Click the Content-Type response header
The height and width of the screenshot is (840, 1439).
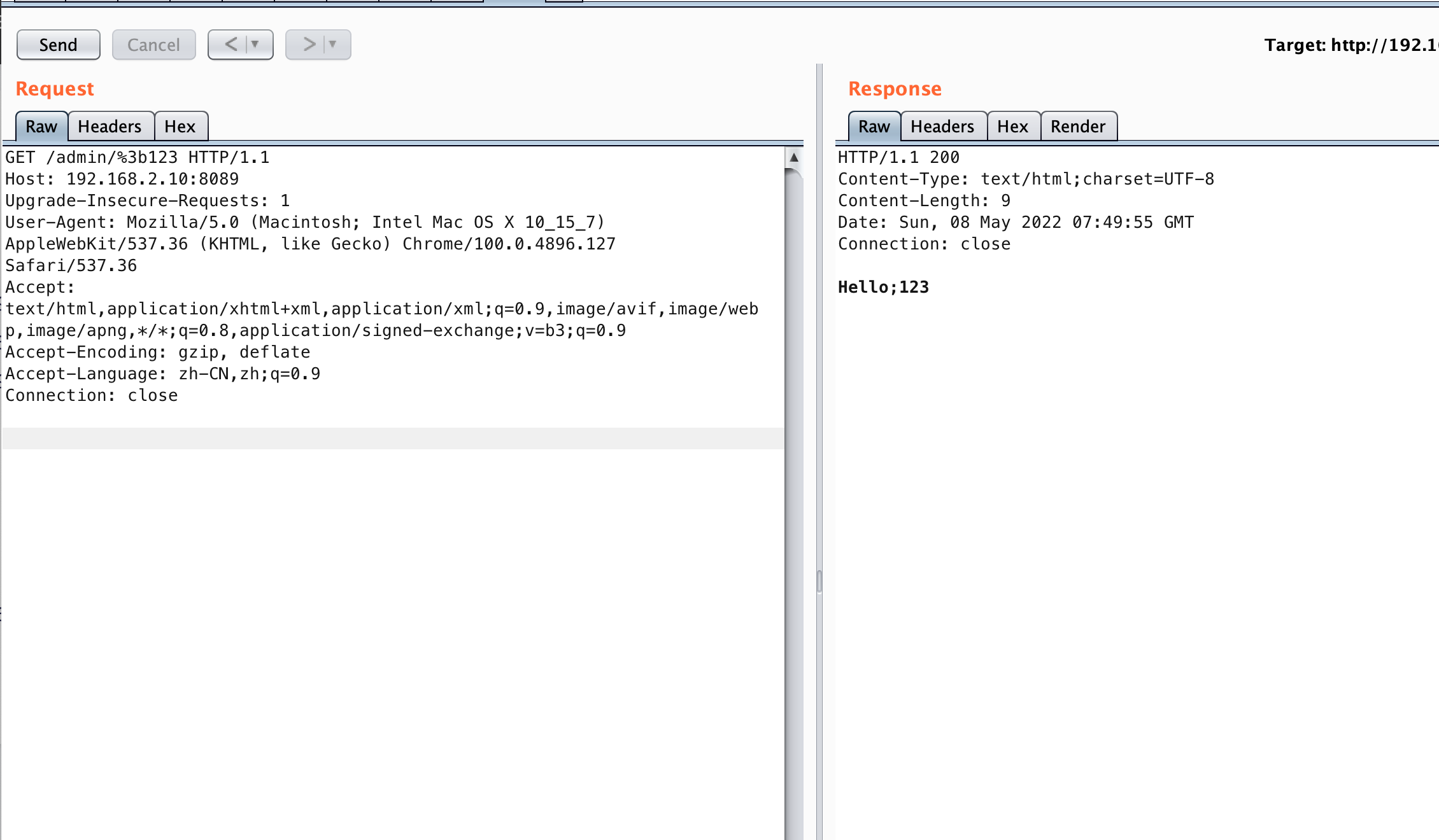pyautogui.click(x=1026, y=179)
